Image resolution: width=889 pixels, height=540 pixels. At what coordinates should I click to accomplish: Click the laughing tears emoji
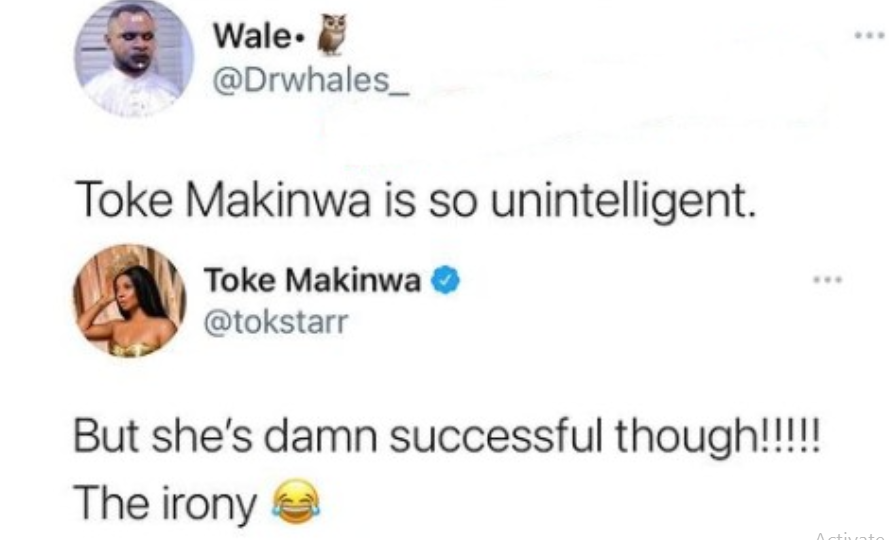pyautogui.click(x=295, y=502)
